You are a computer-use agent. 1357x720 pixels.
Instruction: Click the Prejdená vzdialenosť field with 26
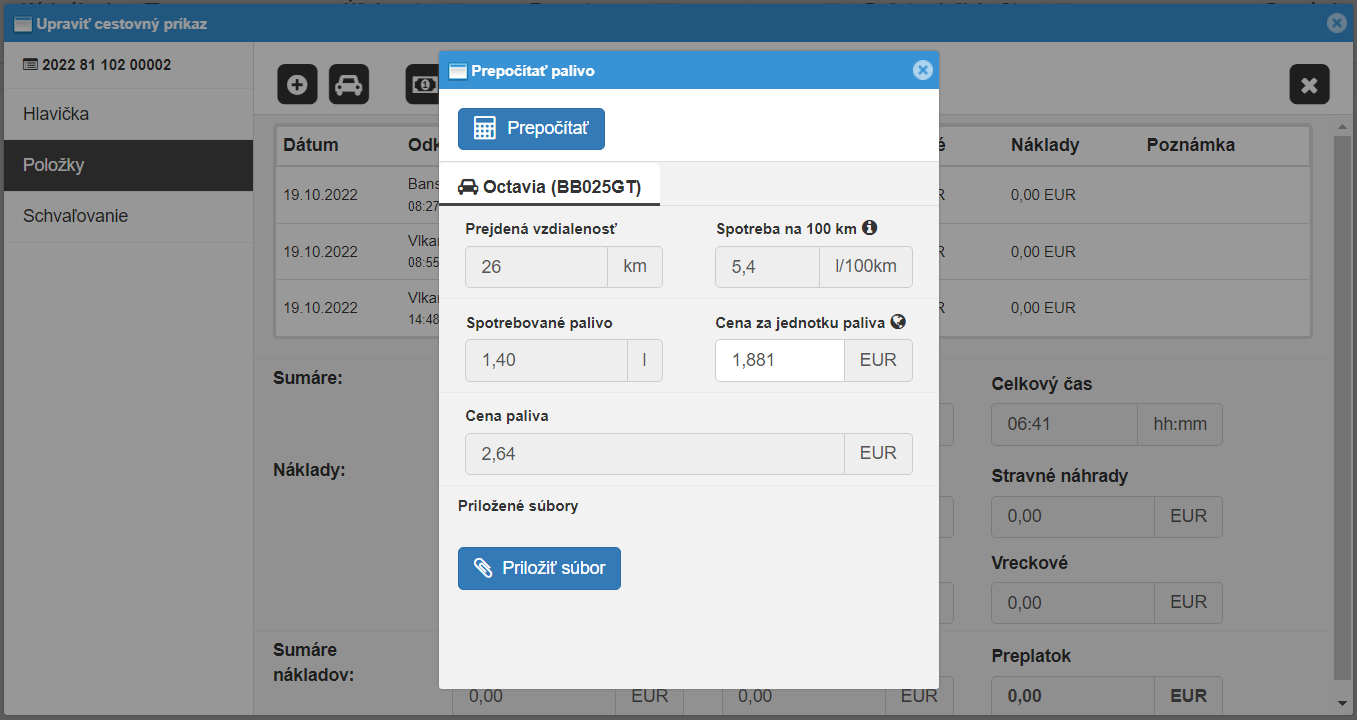536,267
